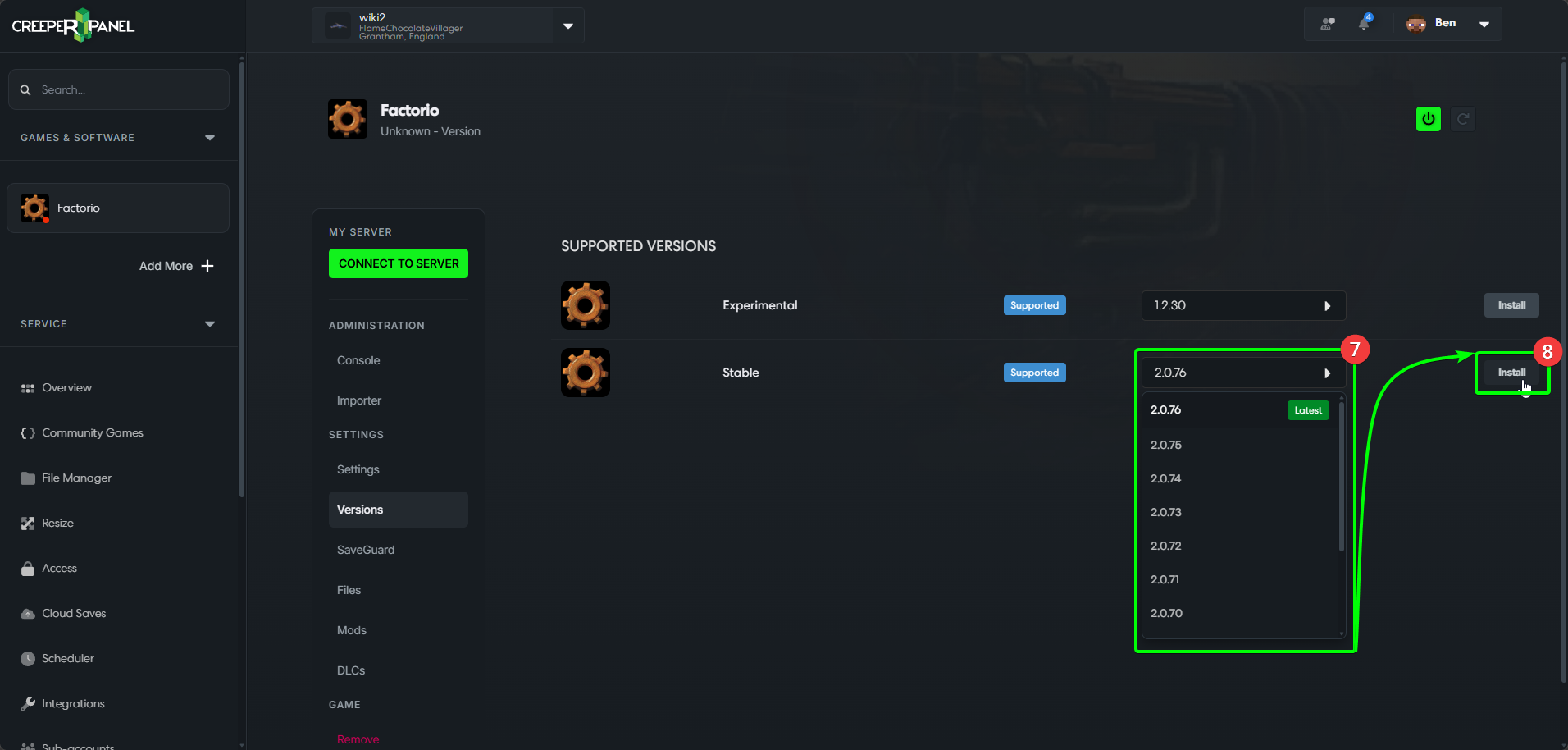The width and height of the screenshot is (1568, 750).
Task: Collapse the SERVICE section chevron
Action: pos(210,323)
